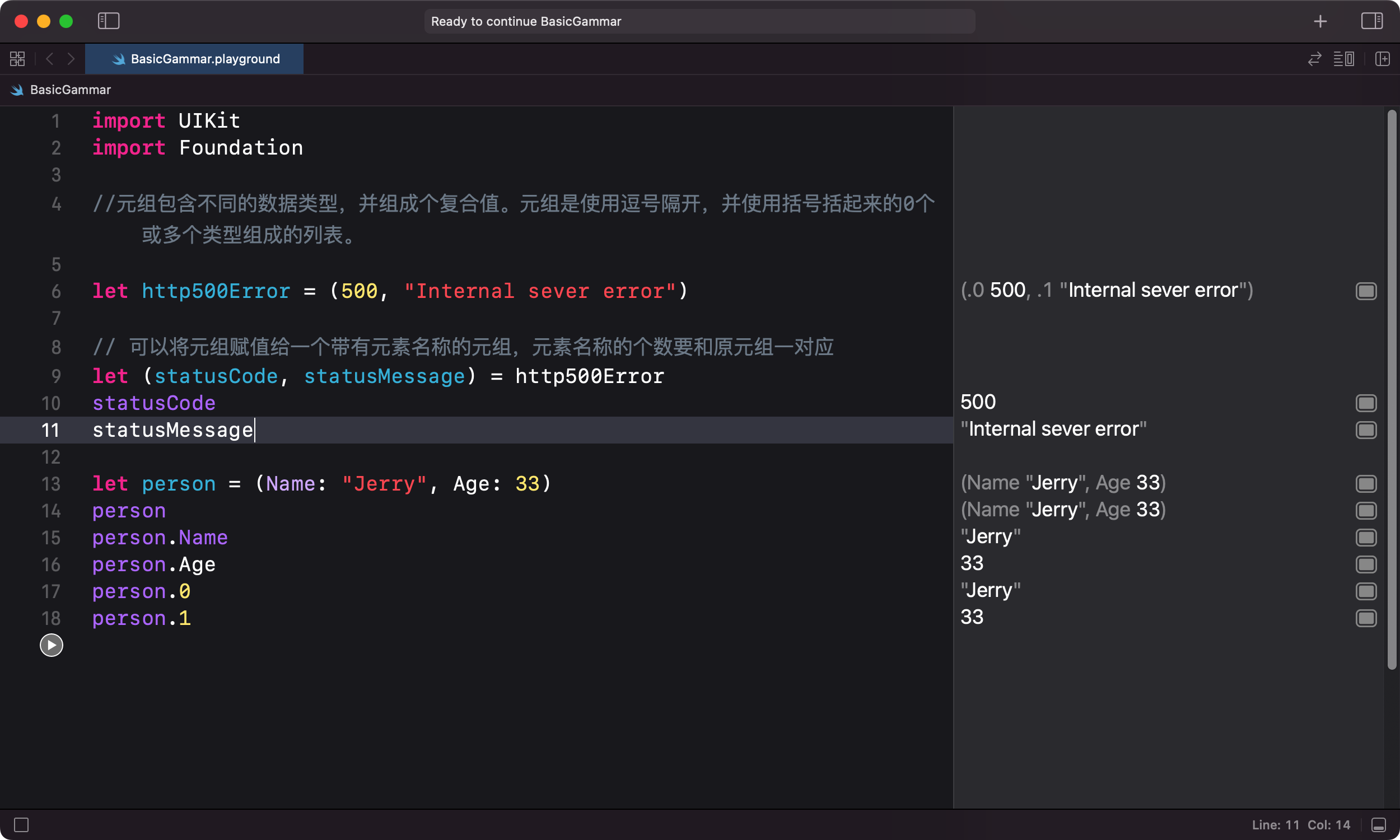Select the BasicGammar.playground tab
The height and width of the screenshot is (840, 1400).
(x=194, y=59)
